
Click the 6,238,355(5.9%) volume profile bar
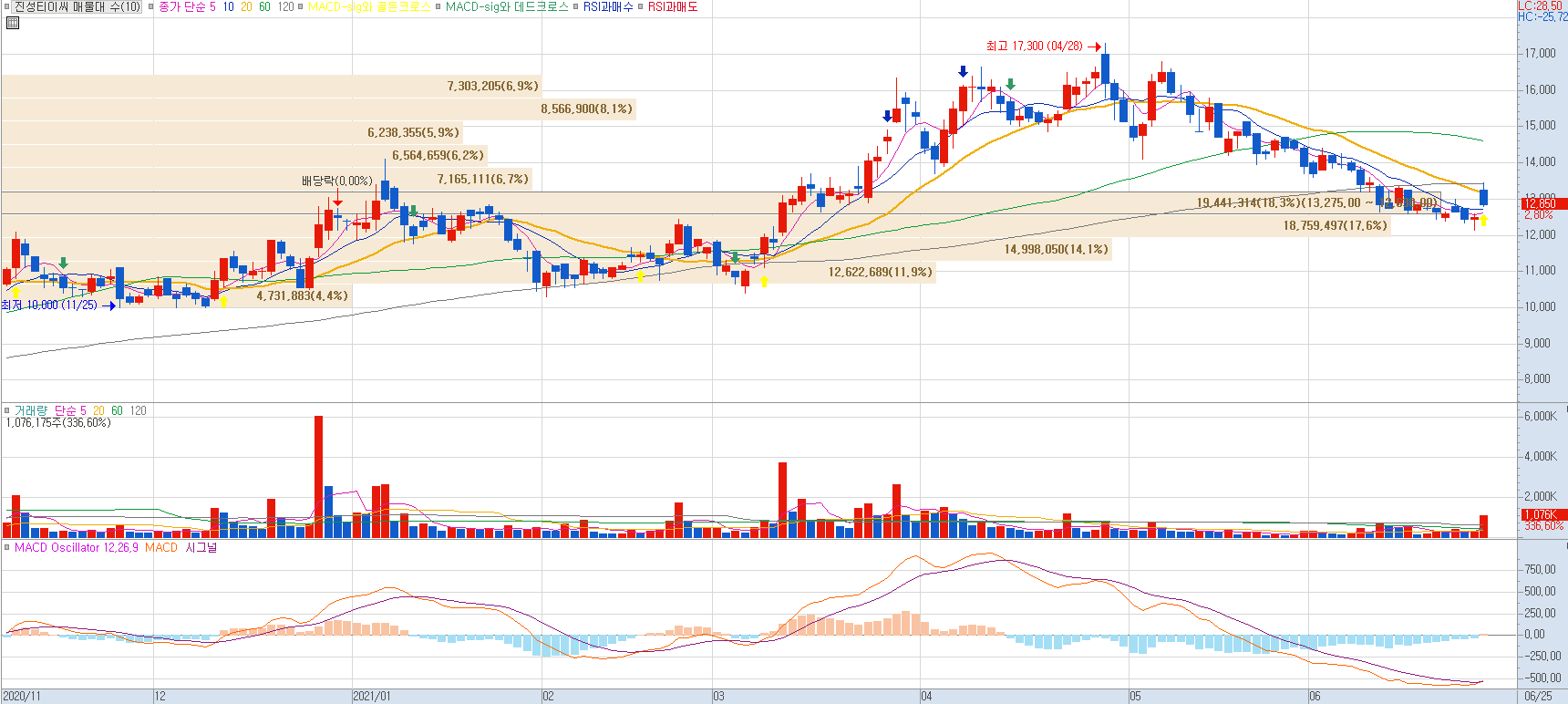pyautogui.click(x=232, y=132)
